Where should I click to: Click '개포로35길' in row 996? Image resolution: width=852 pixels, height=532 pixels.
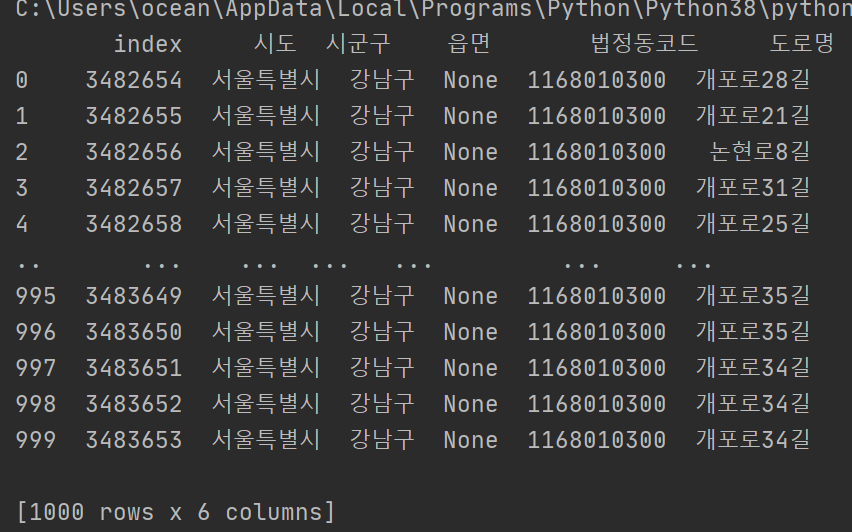753,332
